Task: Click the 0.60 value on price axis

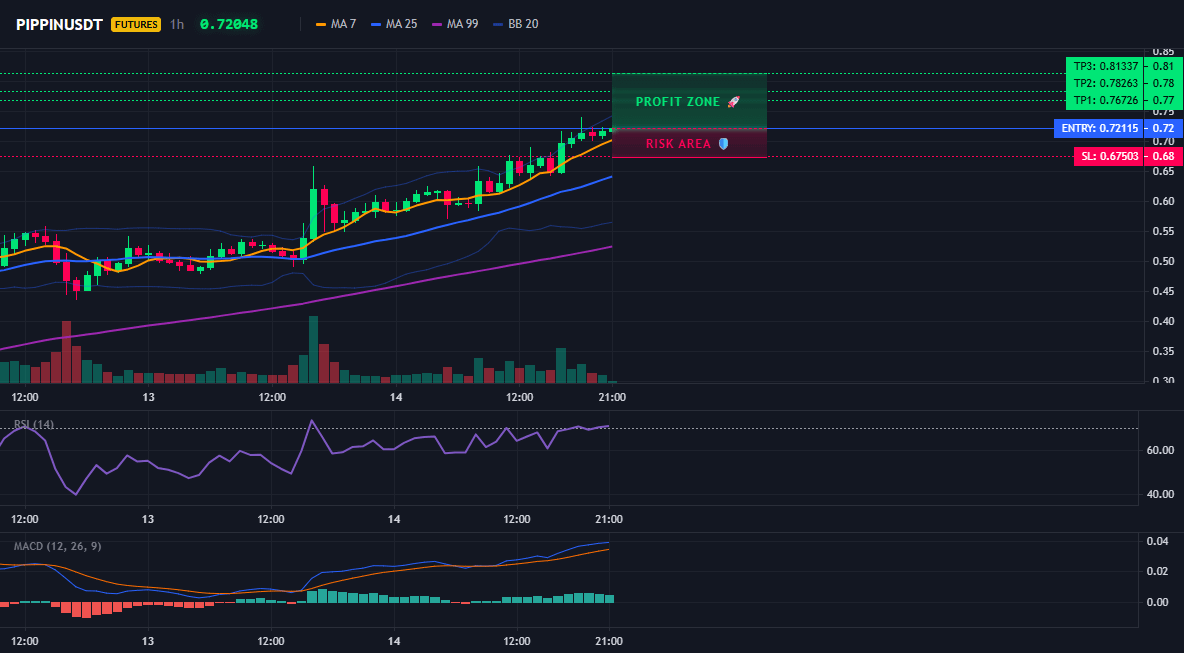Action: (x=1164, y=201)
